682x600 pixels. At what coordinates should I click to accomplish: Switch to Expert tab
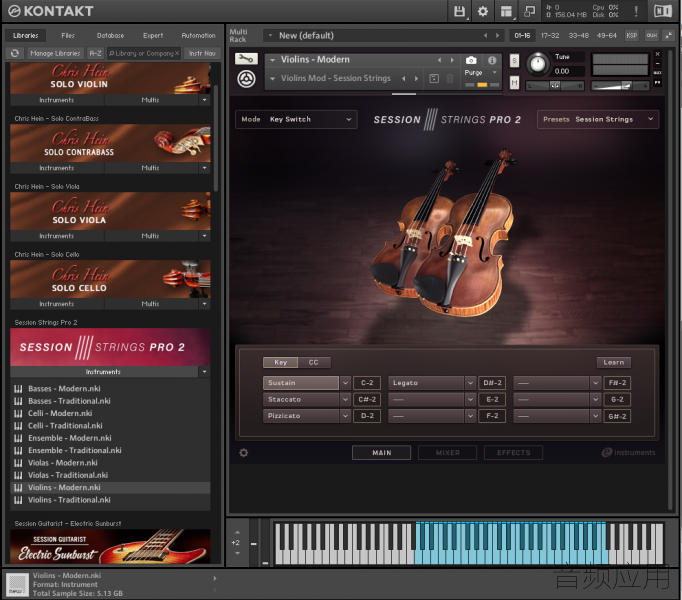pos(153,35)
